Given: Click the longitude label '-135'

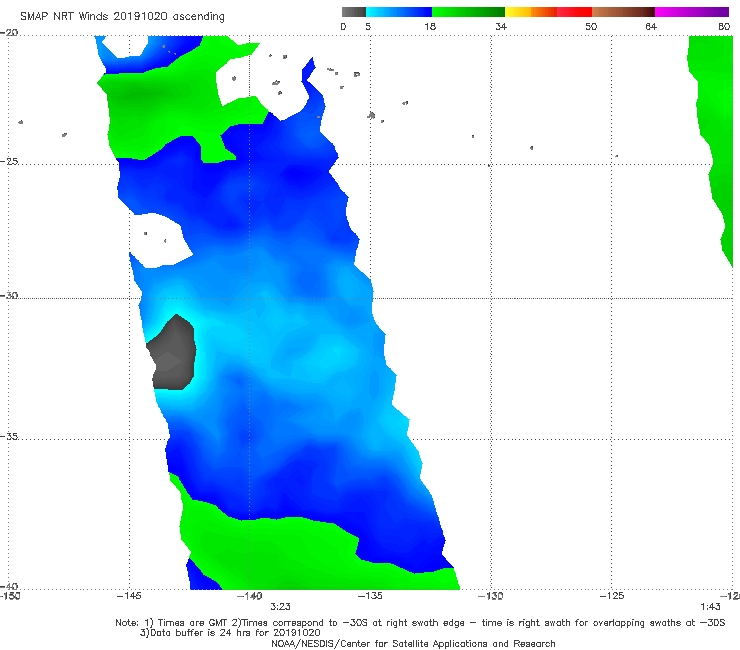Looking at the screenshot, I should coord(370,596).
